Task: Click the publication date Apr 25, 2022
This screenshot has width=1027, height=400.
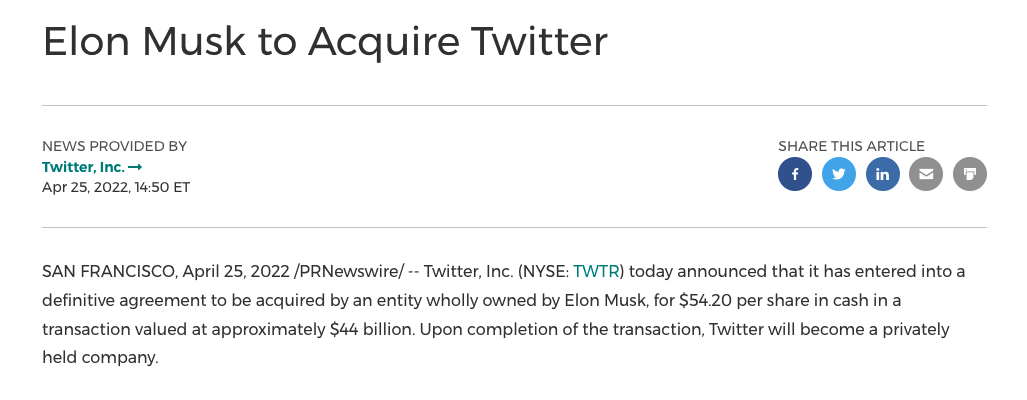Action: (84, 187)
